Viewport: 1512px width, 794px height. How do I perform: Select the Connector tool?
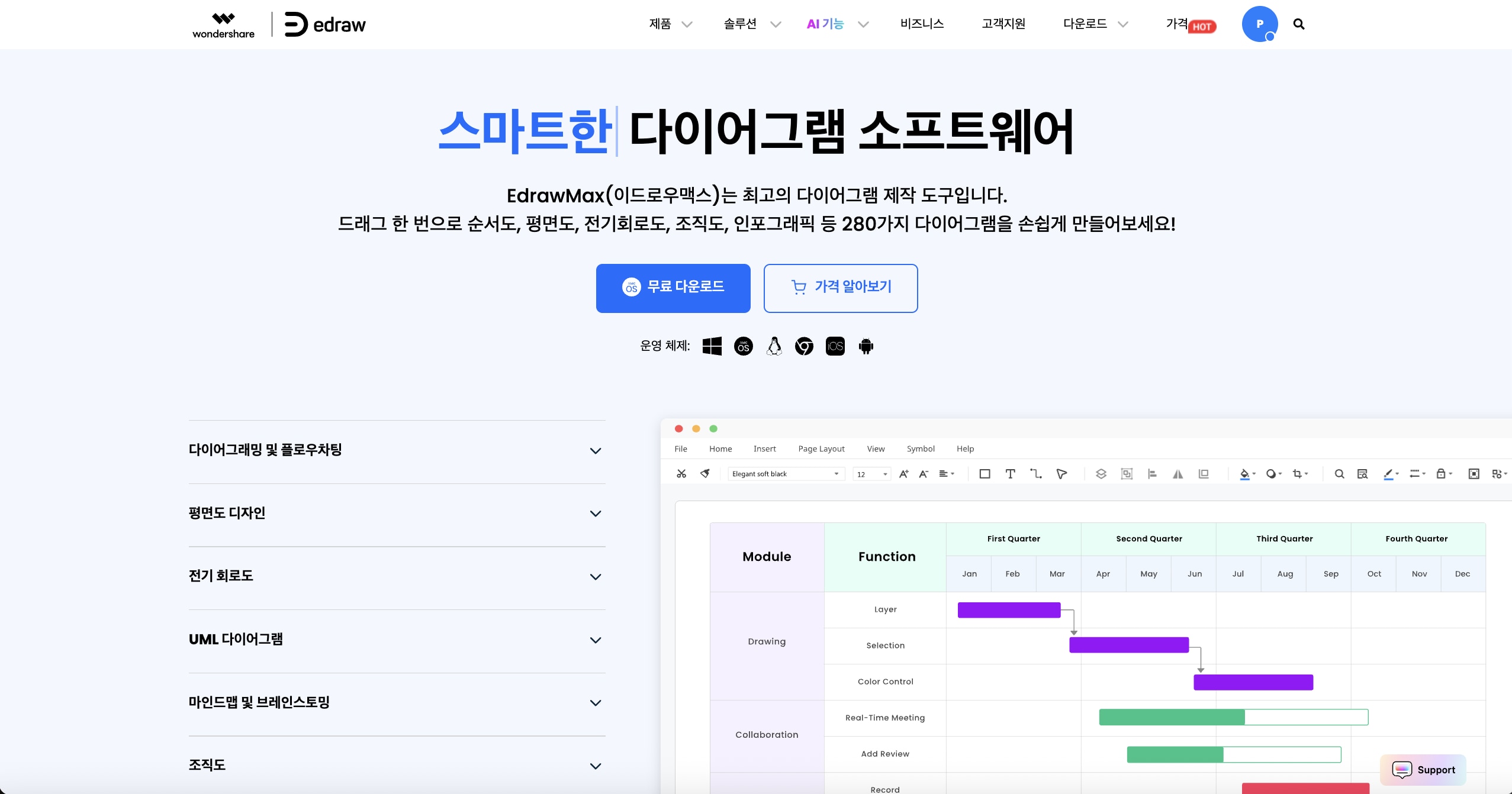(1037, 473)
